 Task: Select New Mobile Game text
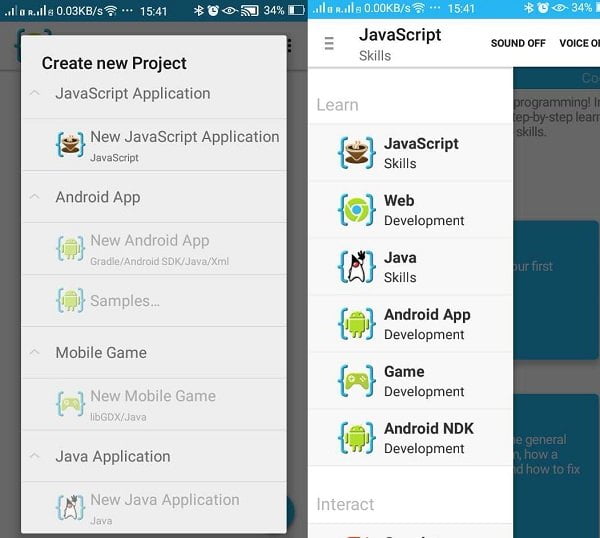153,396
